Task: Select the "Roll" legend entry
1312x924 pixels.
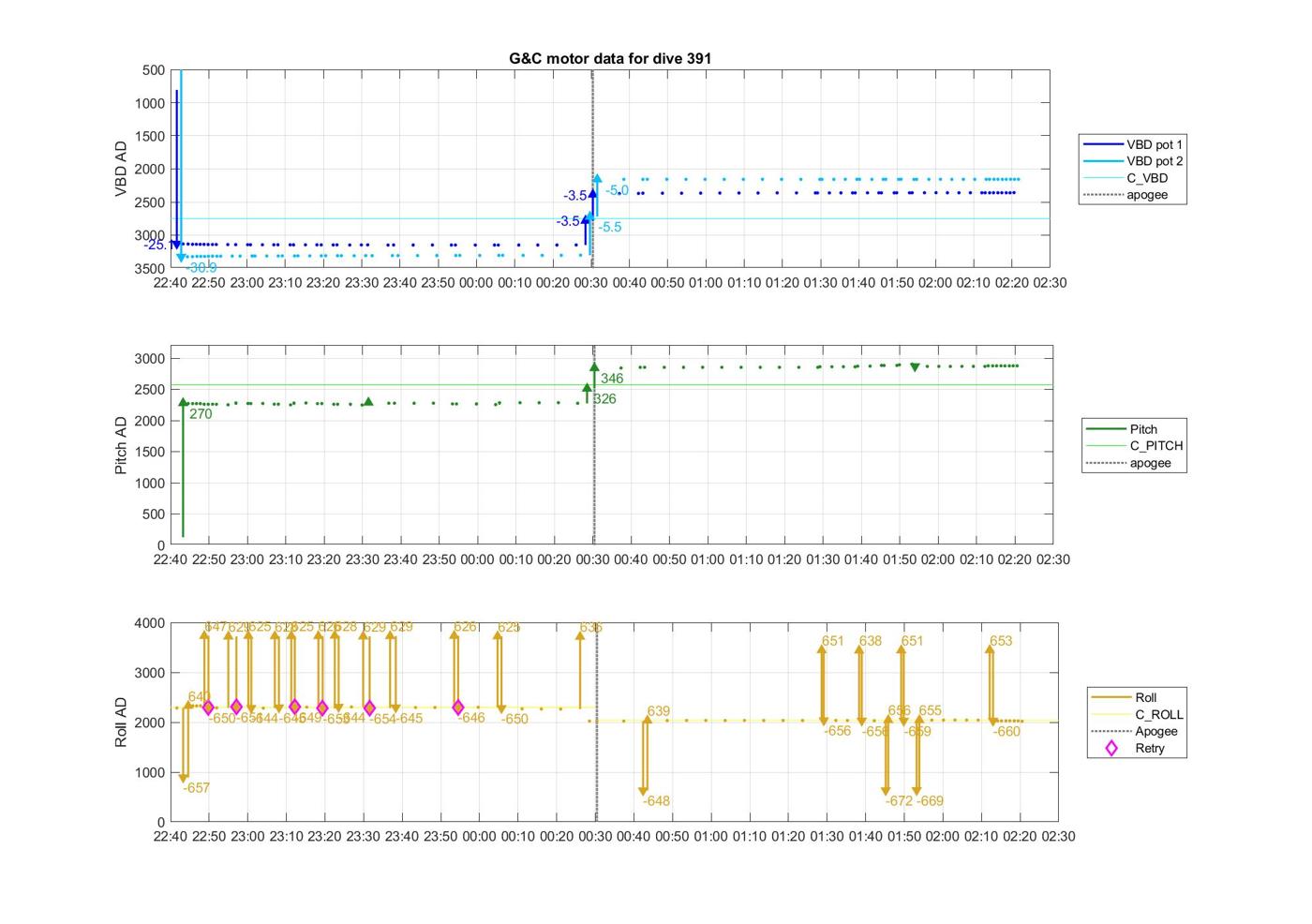Action: point(1124,697)
